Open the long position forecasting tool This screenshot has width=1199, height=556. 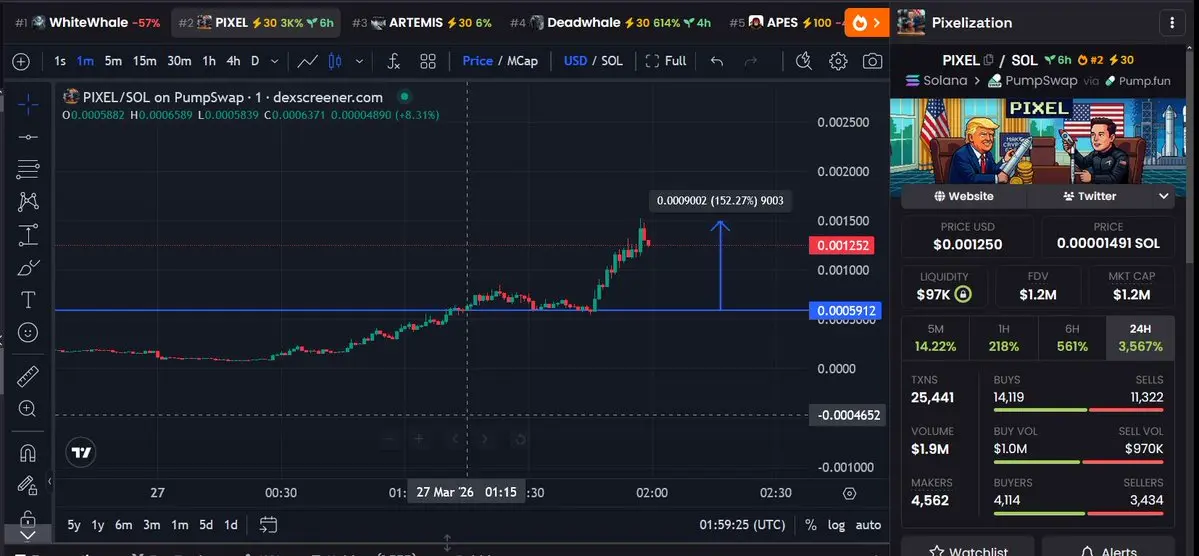[28, 235]
